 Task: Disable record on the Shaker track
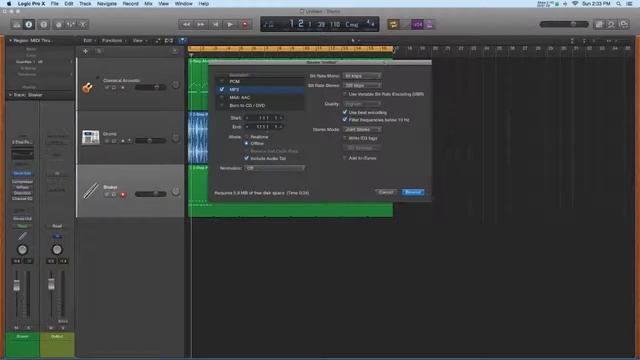coord(123,195)
